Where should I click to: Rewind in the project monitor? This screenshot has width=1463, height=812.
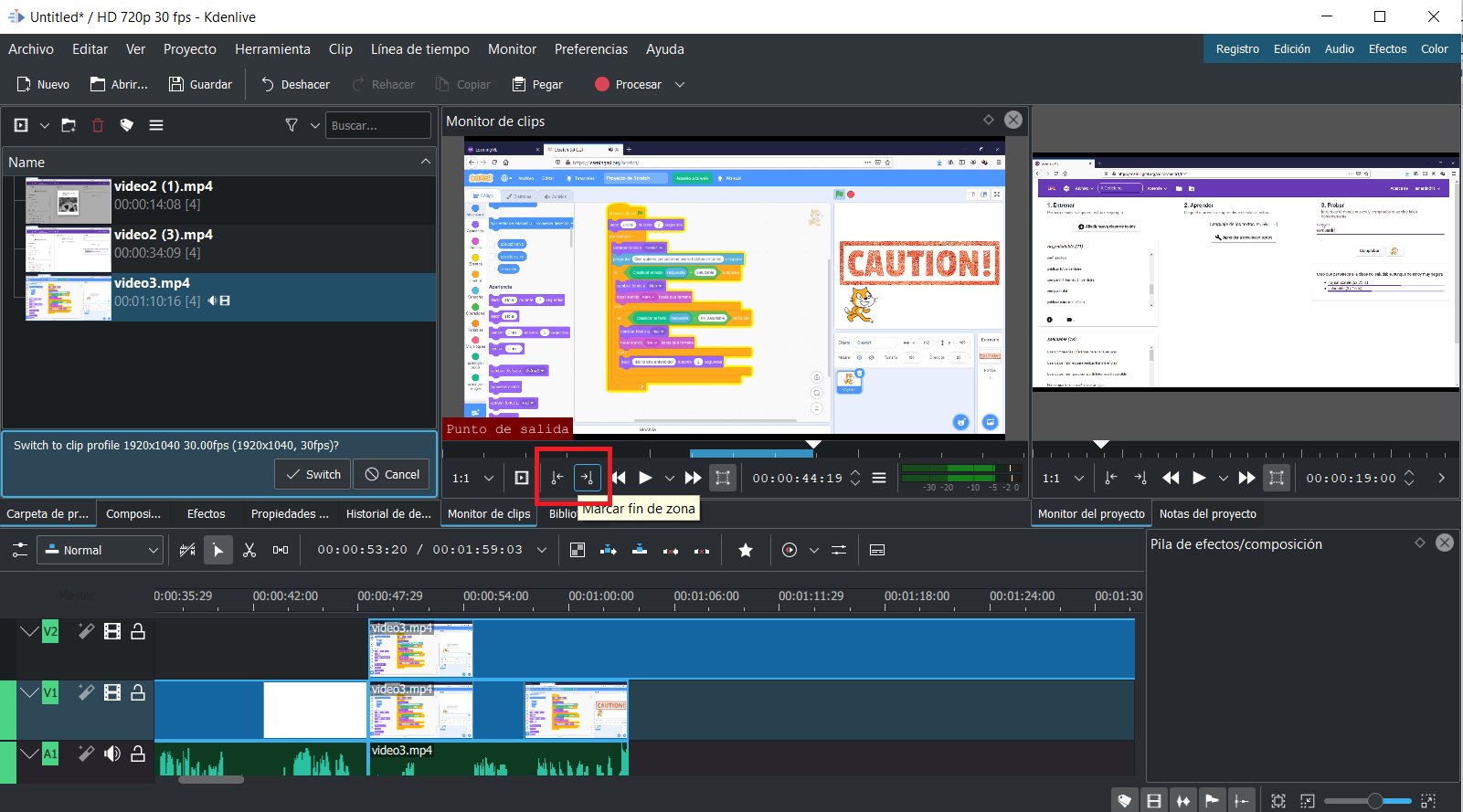[1171, 478]
